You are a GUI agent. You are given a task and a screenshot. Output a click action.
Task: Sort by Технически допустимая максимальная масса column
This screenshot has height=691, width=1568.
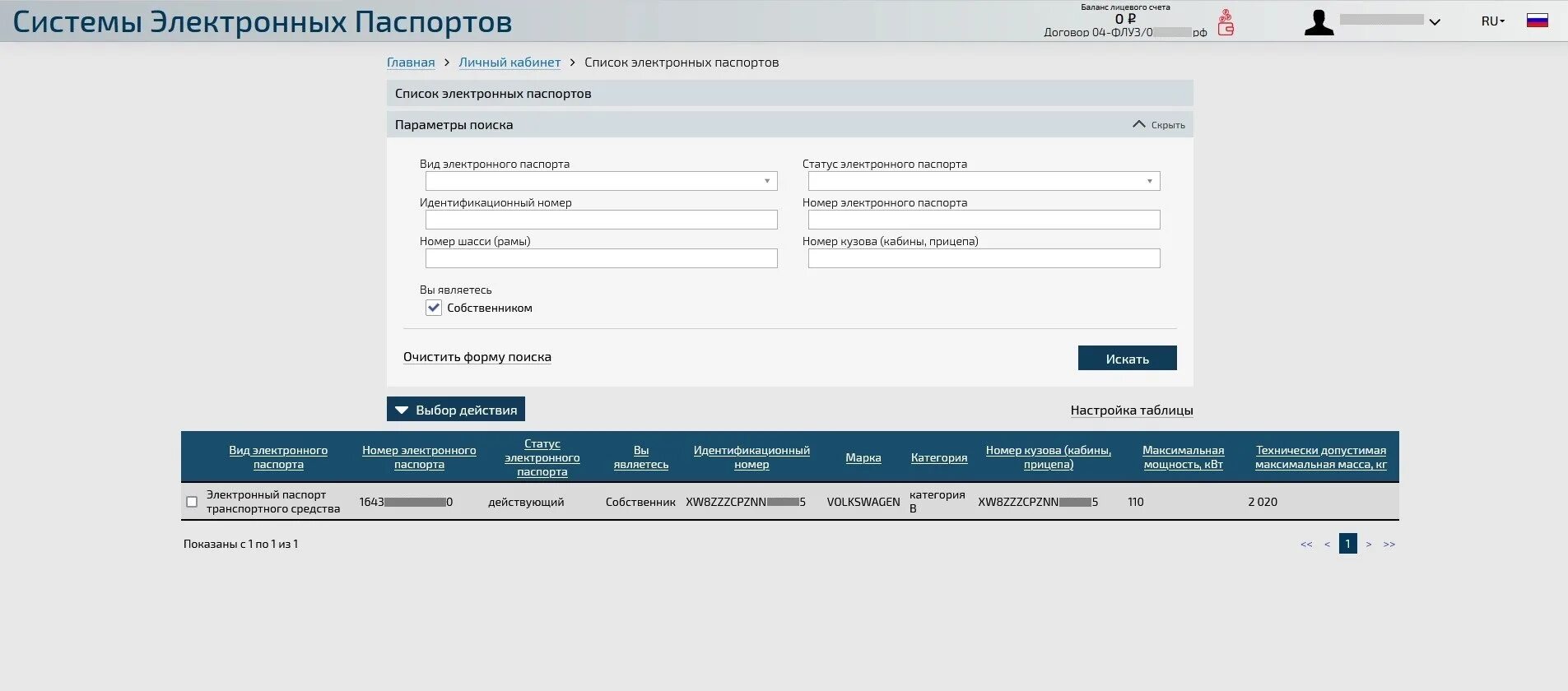tap(1321, 457)
